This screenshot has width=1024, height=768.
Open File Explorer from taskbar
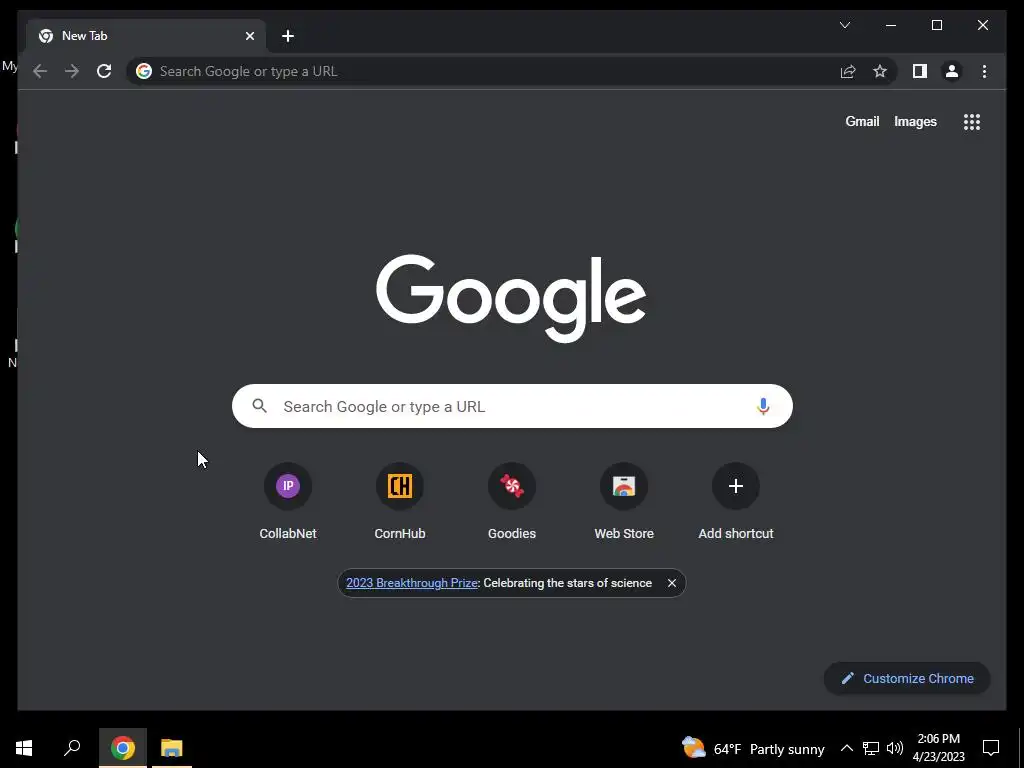[172, 748]
